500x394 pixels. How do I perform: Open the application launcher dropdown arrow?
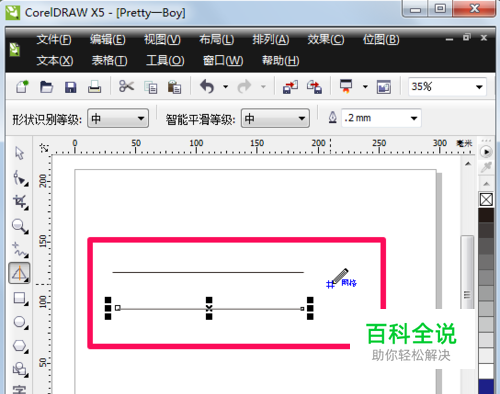pyautogui.click(x=365, y=87)
